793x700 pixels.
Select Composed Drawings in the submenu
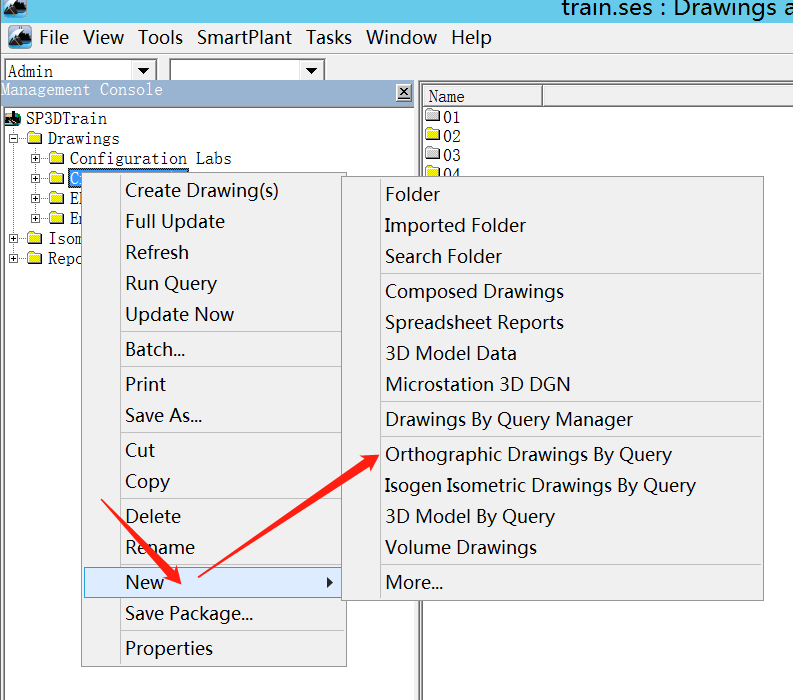[474, 292]
